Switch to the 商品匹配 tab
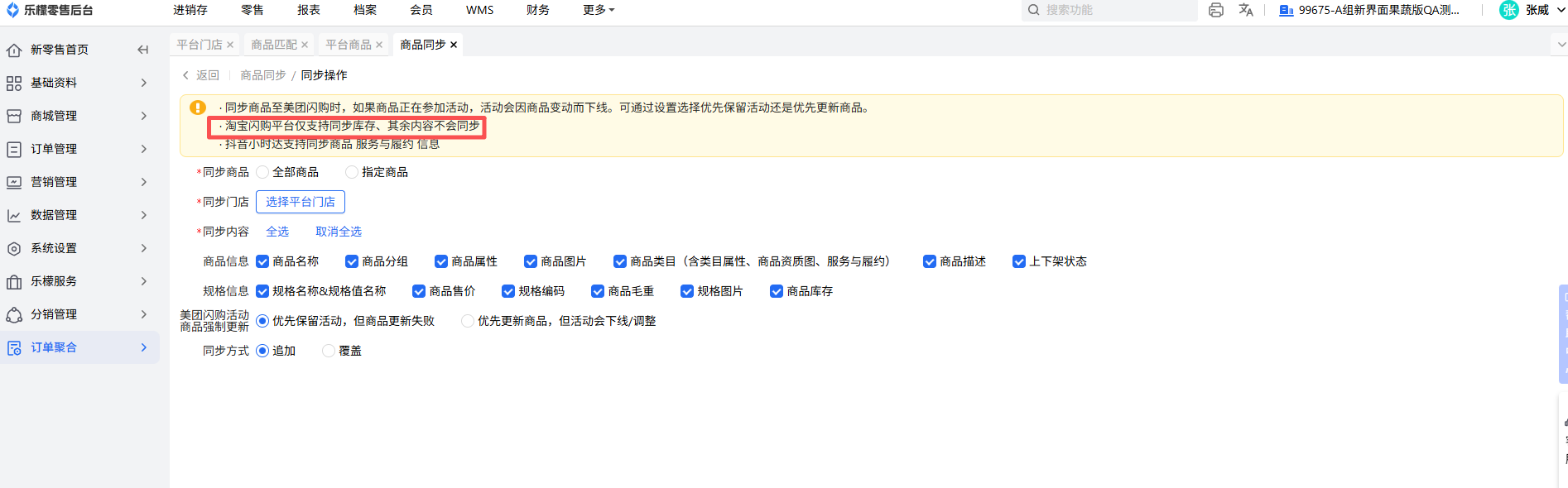The image size is (1568, 488). (274, 45)
